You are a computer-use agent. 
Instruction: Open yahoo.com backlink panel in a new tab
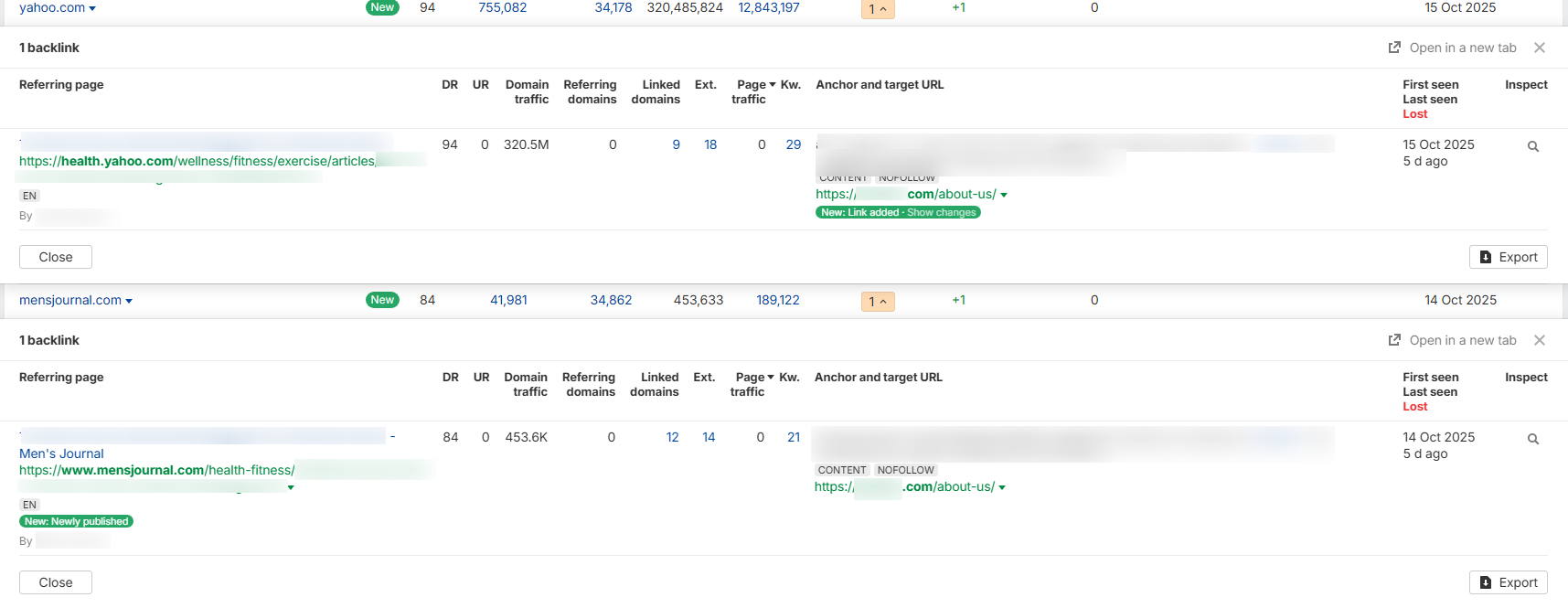1452,48
